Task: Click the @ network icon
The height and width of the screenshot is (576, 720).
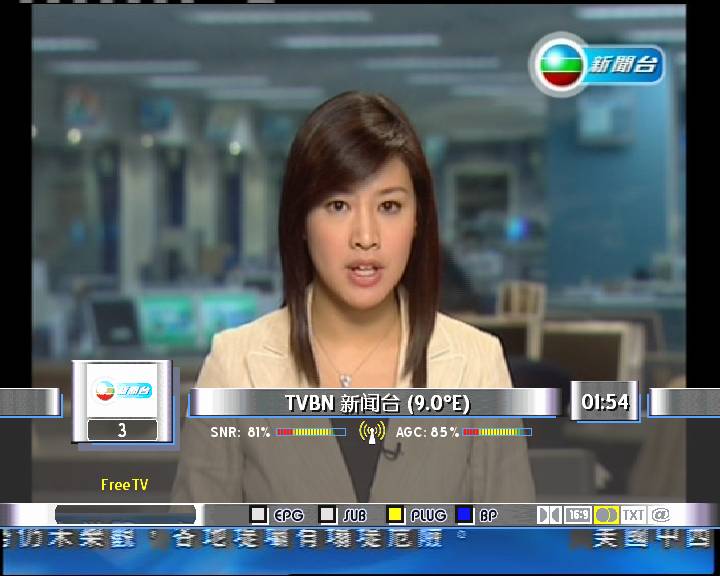Action: point(659,515)
